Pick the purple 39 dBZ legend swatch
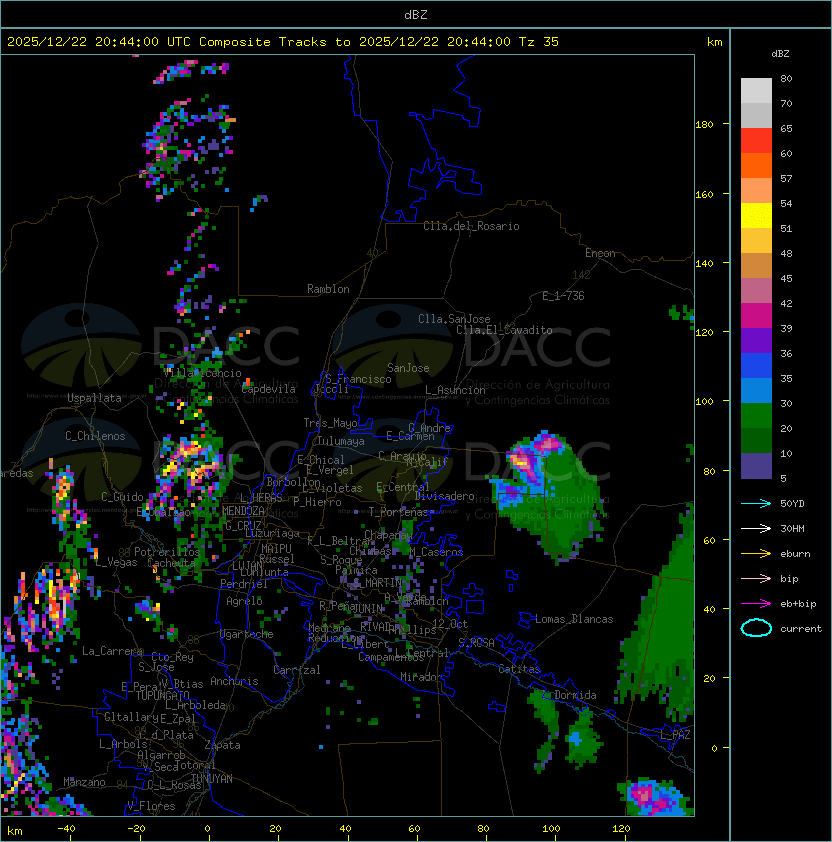This screenshot has height=842, width=832. (756, 341)
